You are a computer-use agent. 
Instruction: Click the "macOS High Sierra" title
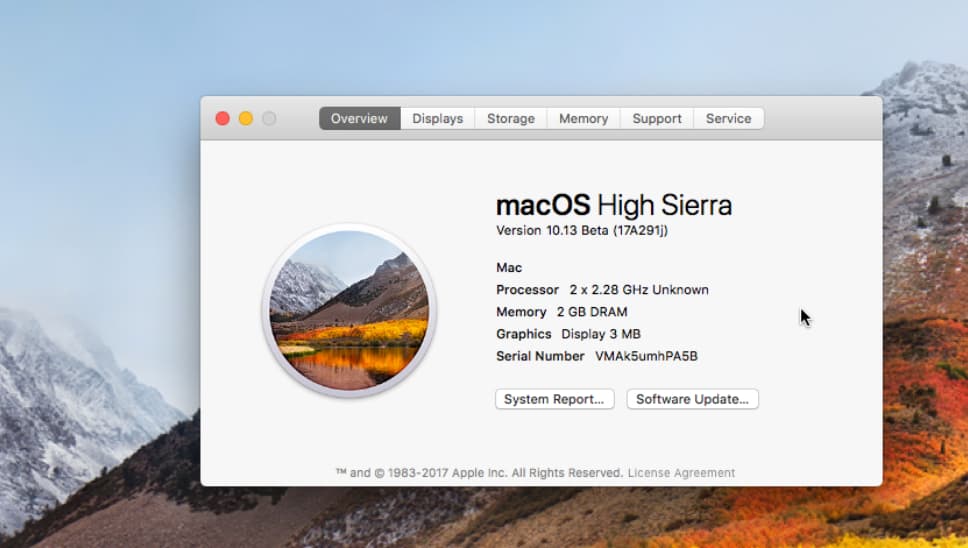614,205
